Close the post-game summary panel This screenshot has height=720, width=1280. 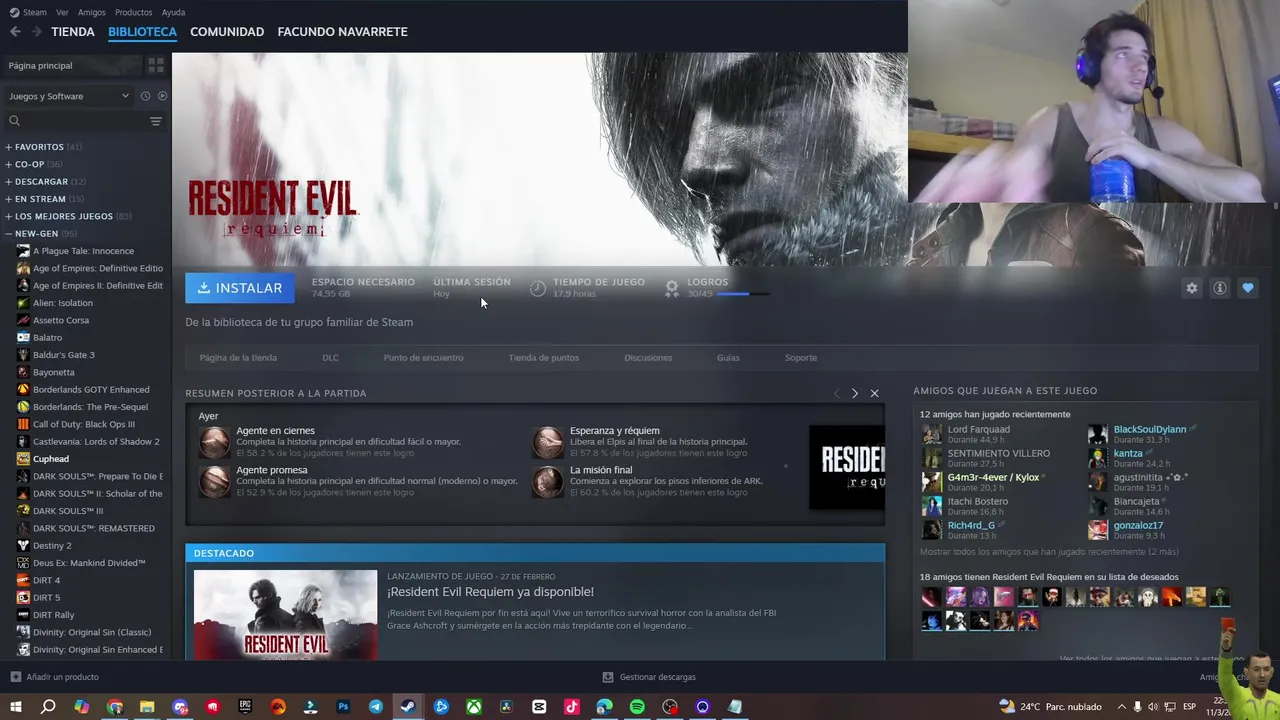[x=874, y=393]
